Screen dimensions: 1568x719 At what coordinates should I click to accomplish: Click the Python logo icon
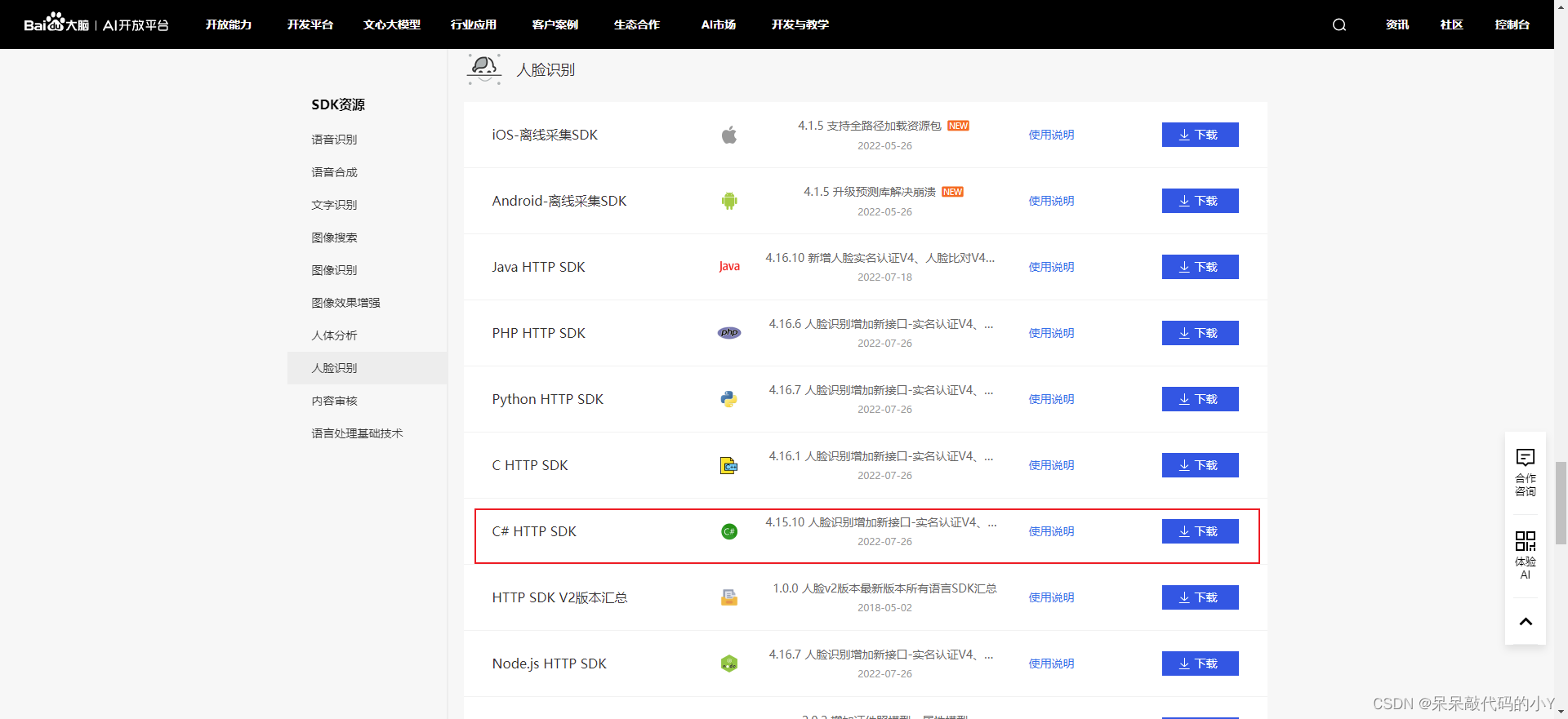(729, 399)
